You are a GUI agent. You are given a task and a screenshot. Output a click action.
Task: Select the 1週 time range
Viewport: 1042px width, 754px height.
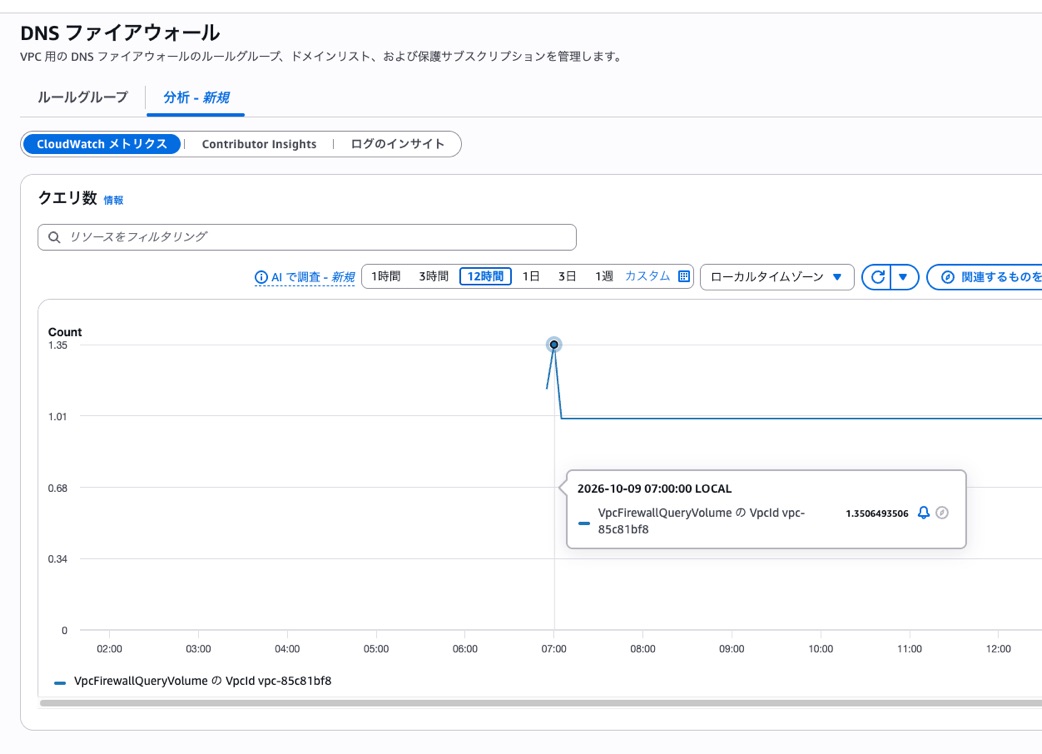[603, 276]
